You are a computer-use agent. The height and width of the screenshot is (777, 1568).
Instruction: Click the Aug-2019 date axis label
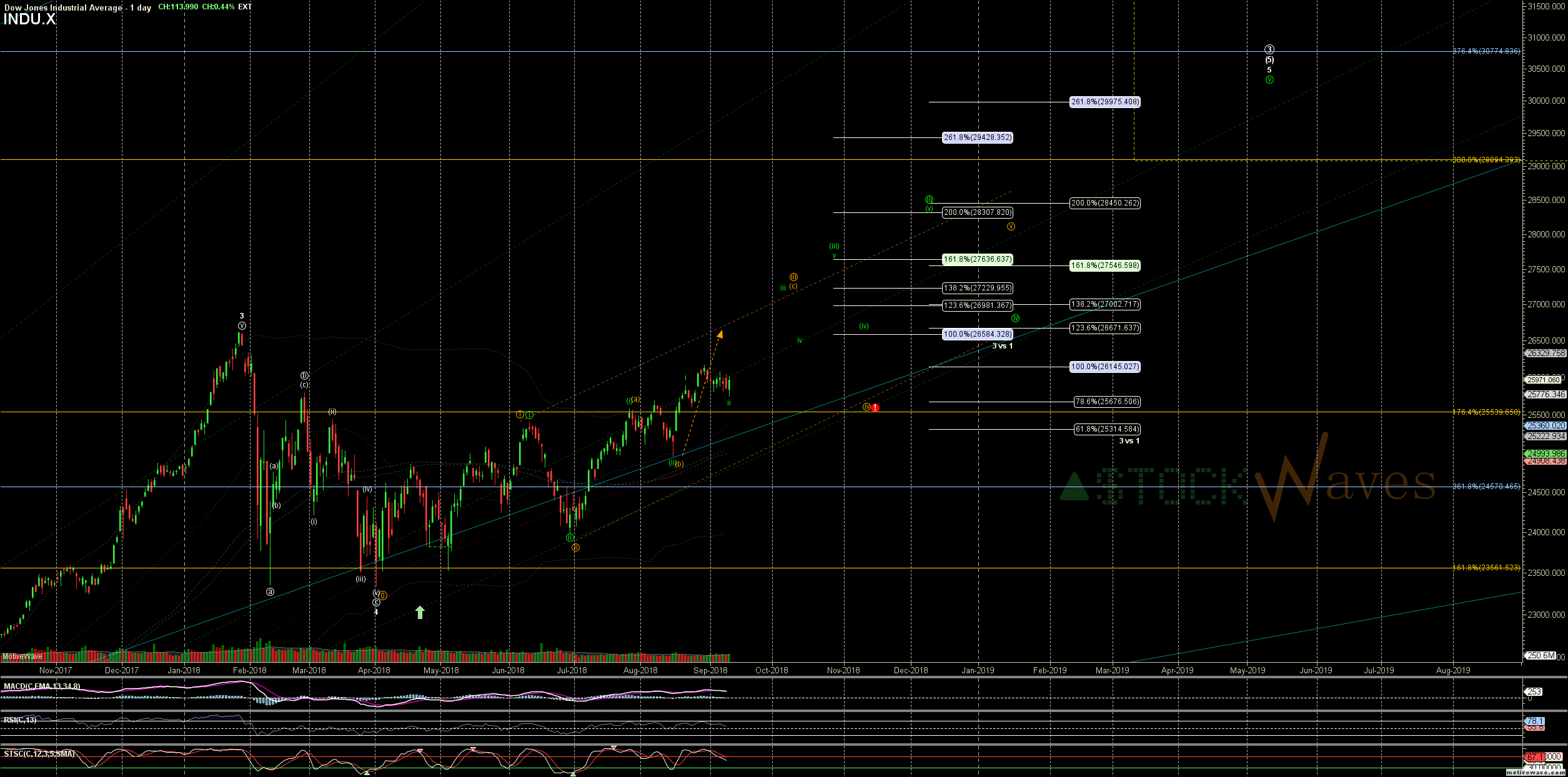1453,670
